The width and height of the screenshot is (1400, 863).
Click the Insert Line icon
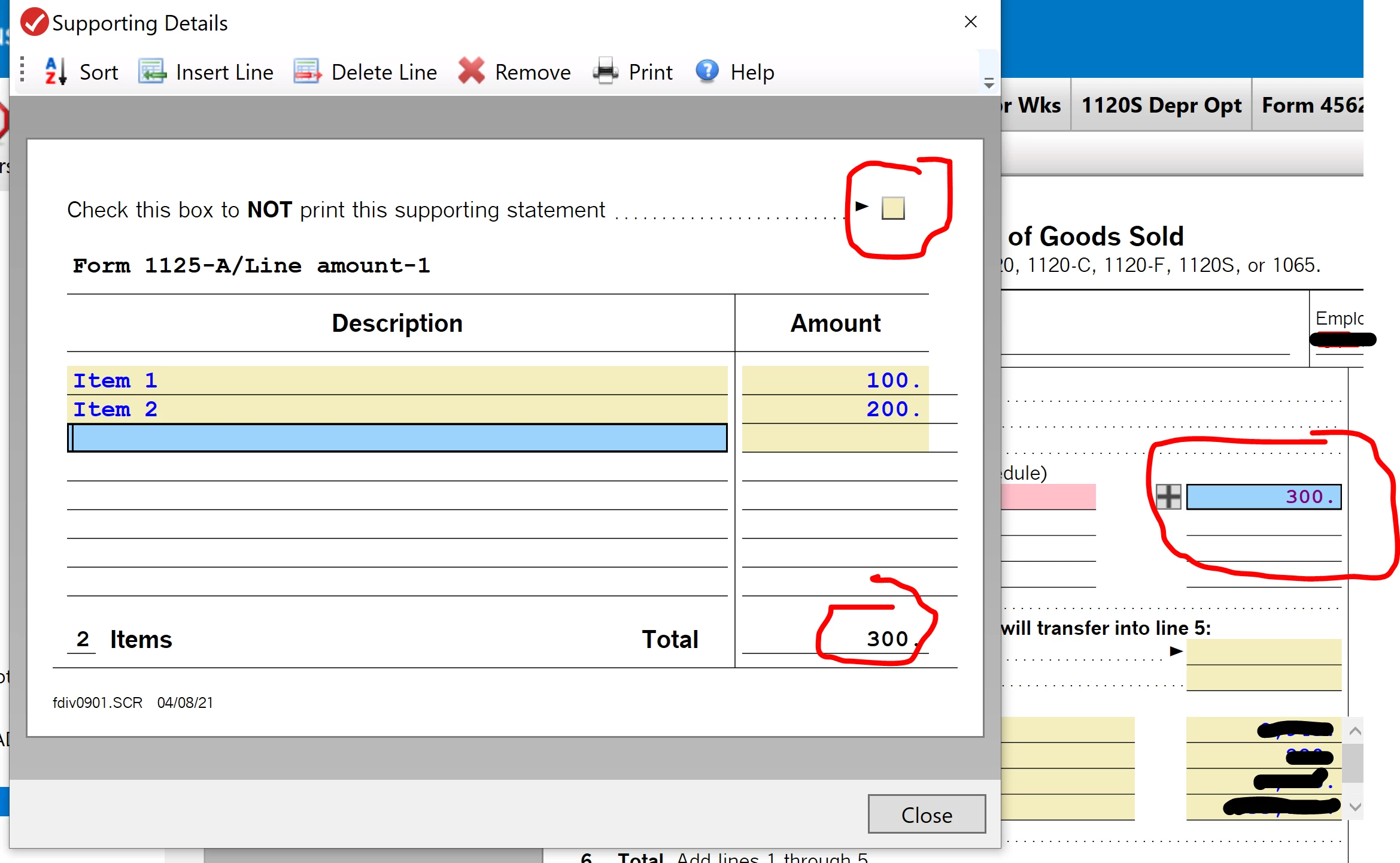coord(152,71)
